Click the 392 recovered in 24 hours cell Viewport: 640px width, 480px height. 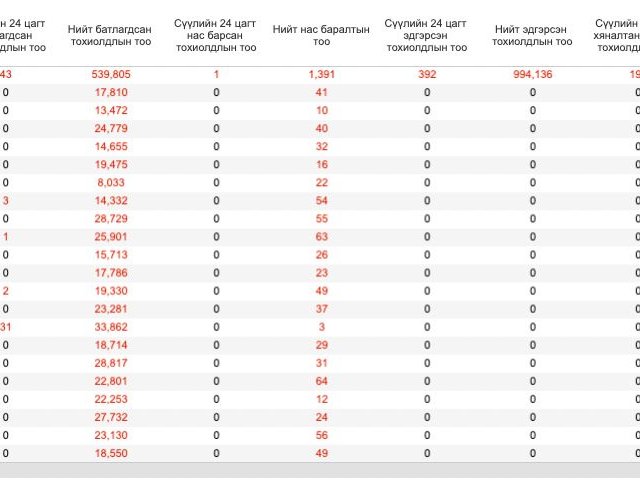427,74
